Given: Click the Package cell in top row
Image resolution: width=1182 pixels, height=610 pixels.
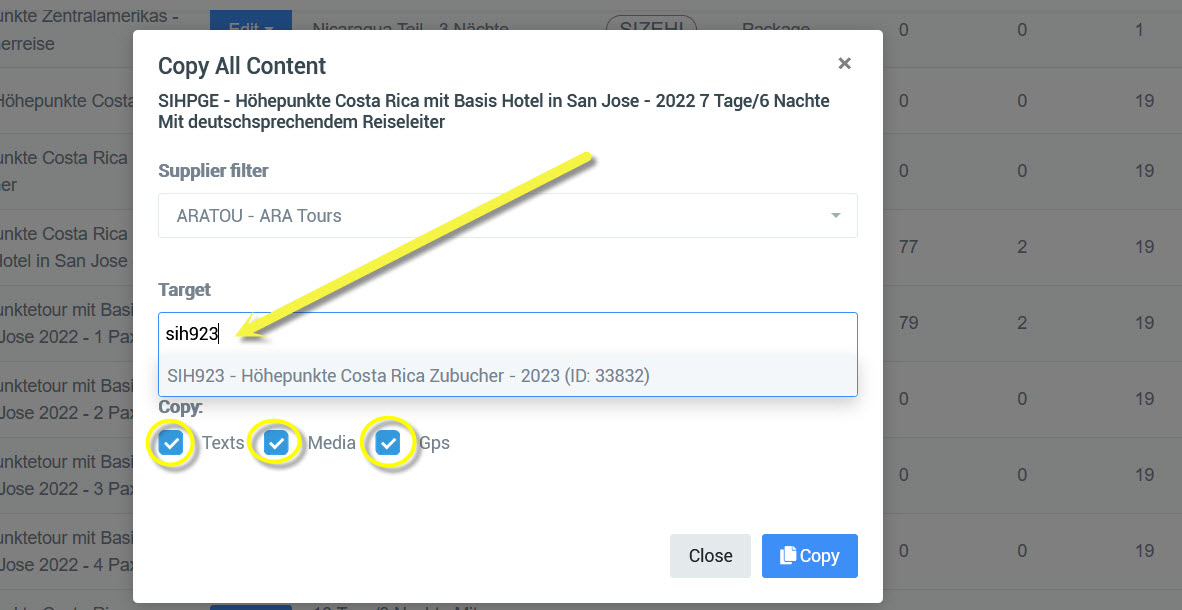Looking at the screenshot, I should (x=775, y=29).
